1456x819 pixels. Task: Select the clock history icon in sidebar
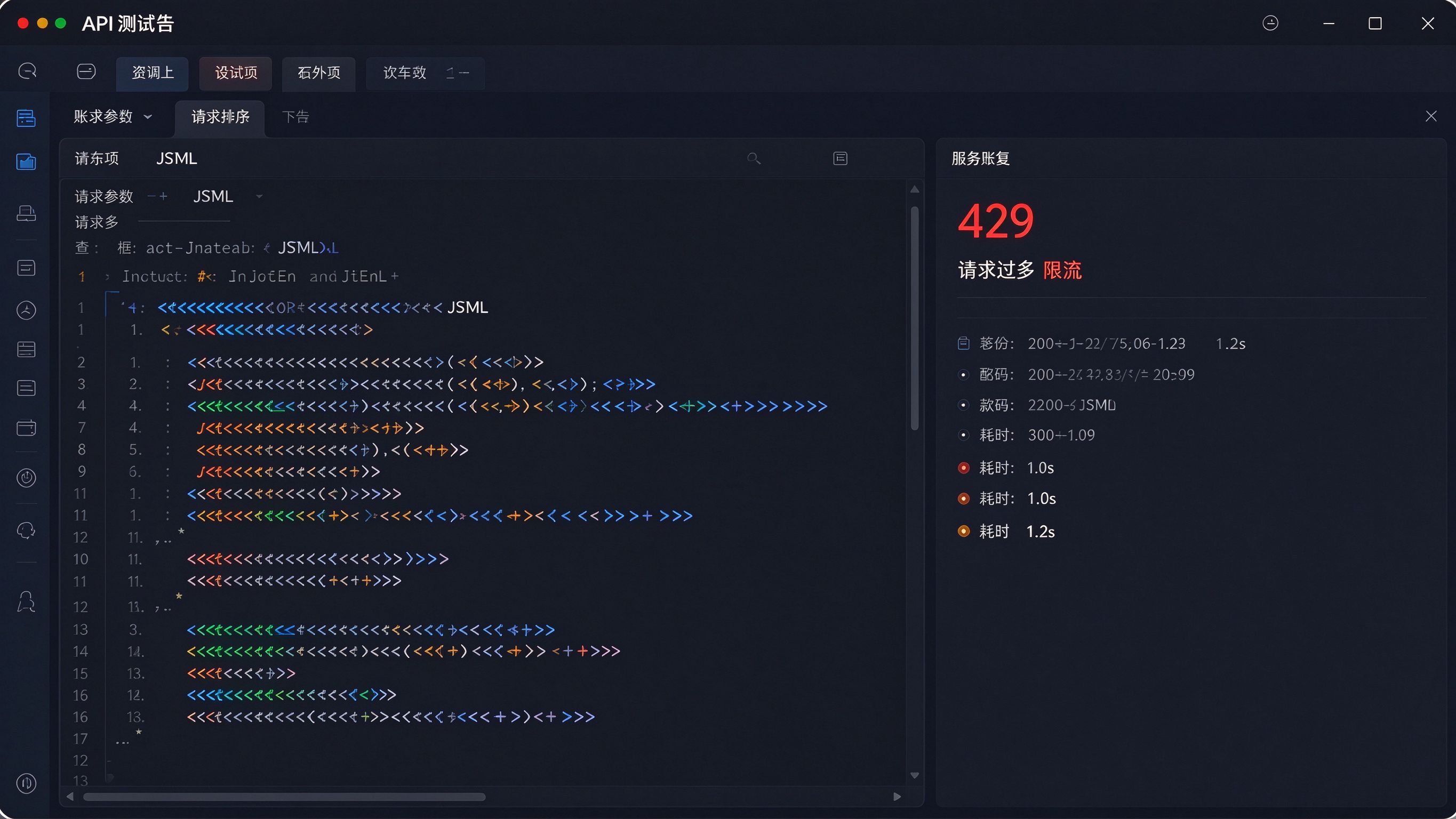click(x=26, y=310)
